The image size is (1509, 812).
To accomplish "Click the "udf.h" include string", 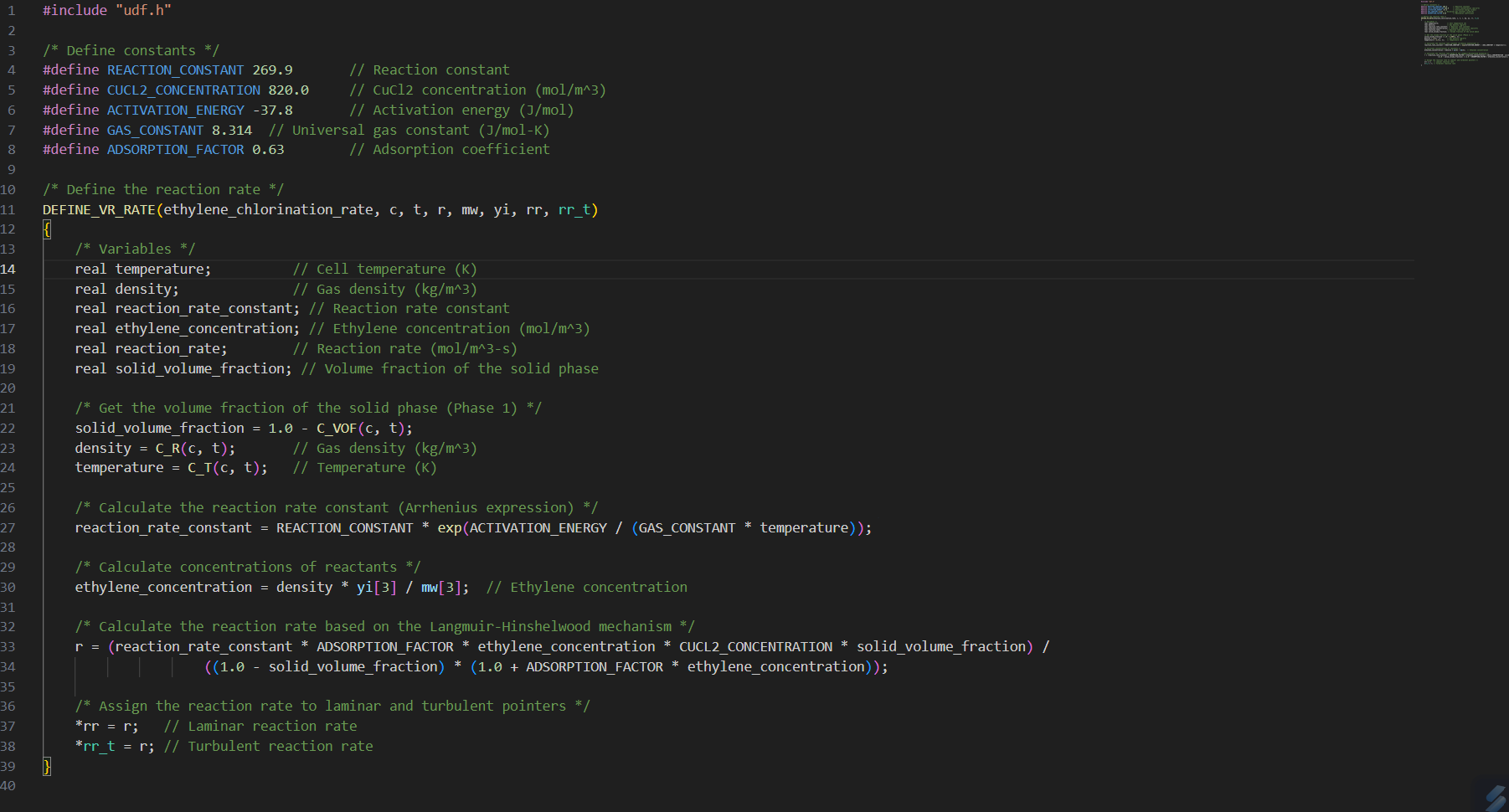I will point(143,10).
